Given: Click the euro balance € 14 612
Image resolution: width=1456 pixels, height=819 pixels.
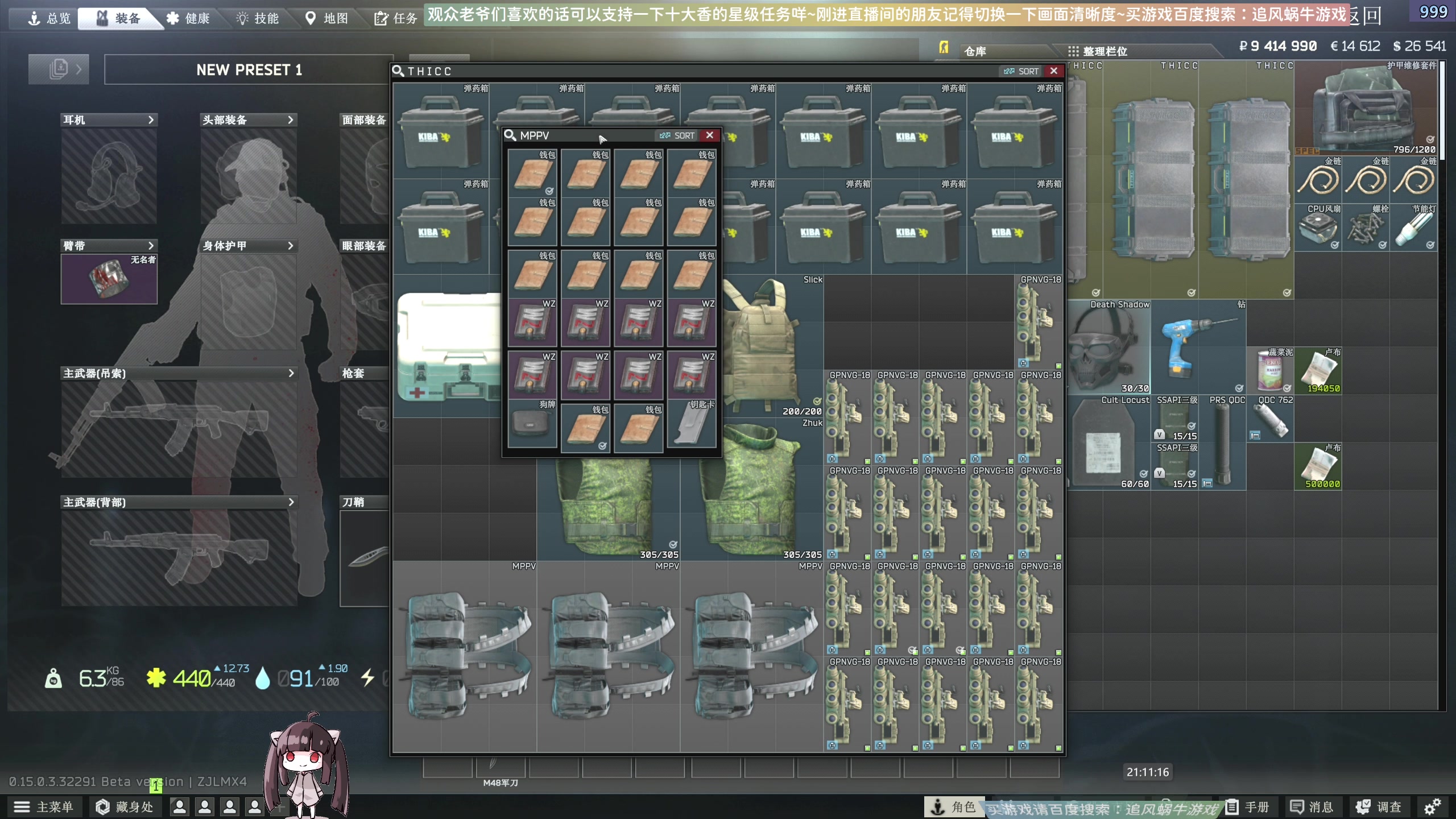Looking at the screenshot, I should [1355, 46].
